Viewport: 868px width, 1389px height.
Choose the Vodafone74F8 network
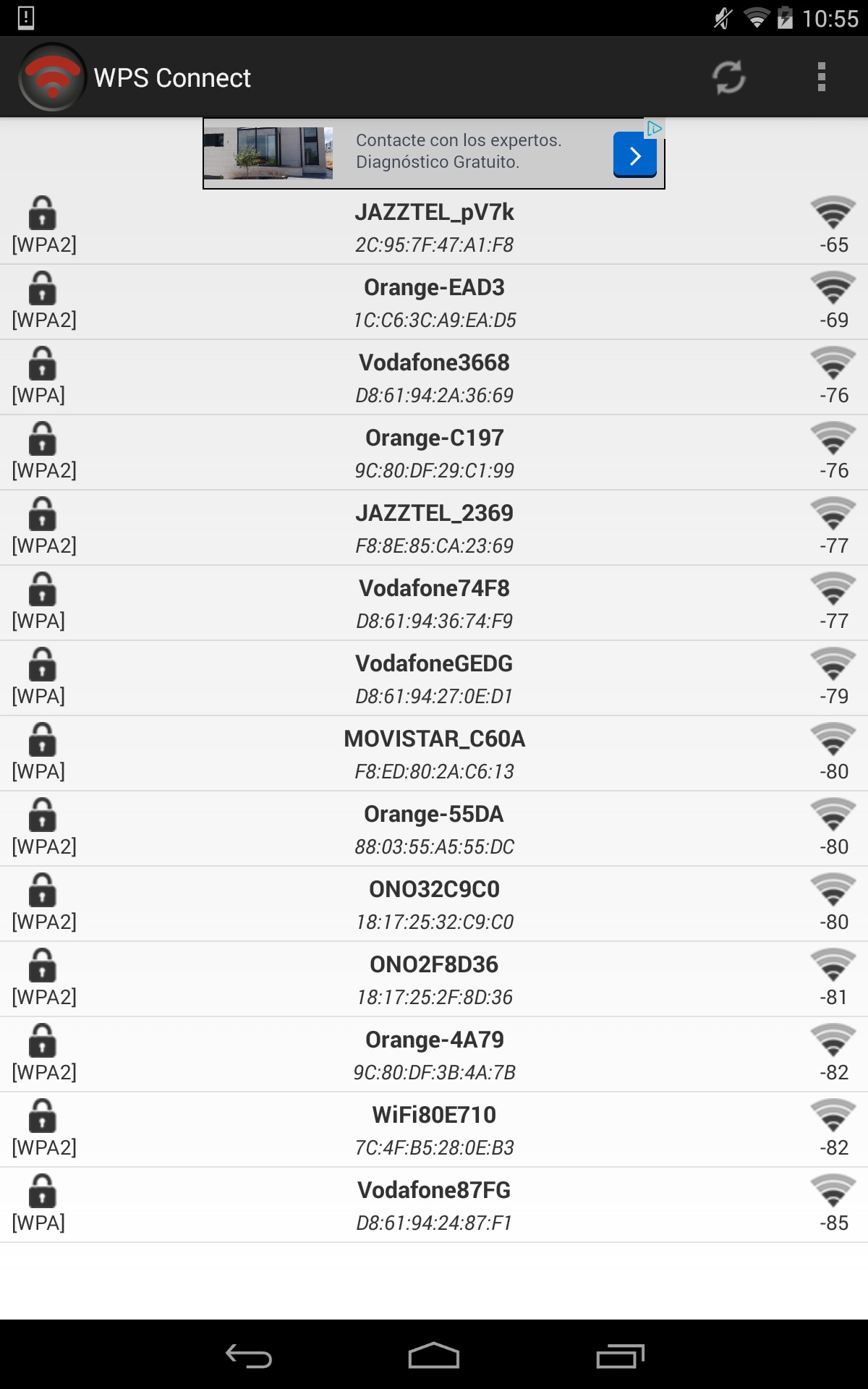coord(434,603)
